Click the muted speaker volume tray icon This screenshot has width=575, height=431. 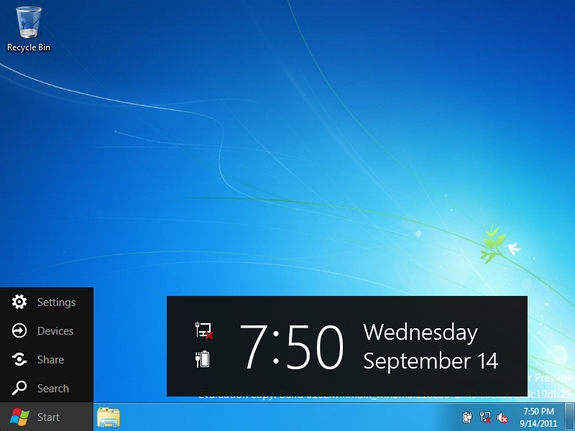pos(502,417)
